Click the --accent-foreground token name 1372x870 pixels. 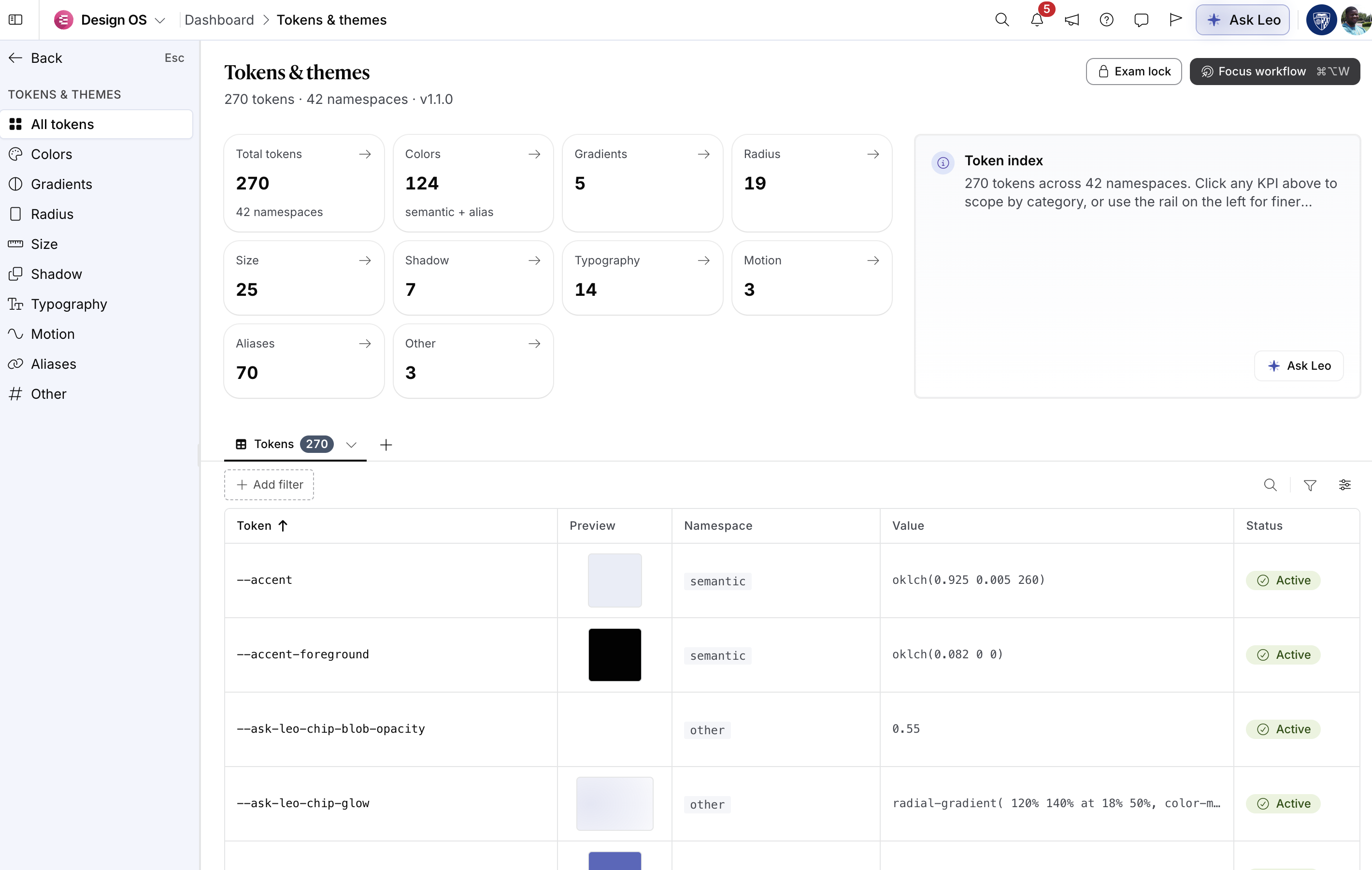[302, 654]
